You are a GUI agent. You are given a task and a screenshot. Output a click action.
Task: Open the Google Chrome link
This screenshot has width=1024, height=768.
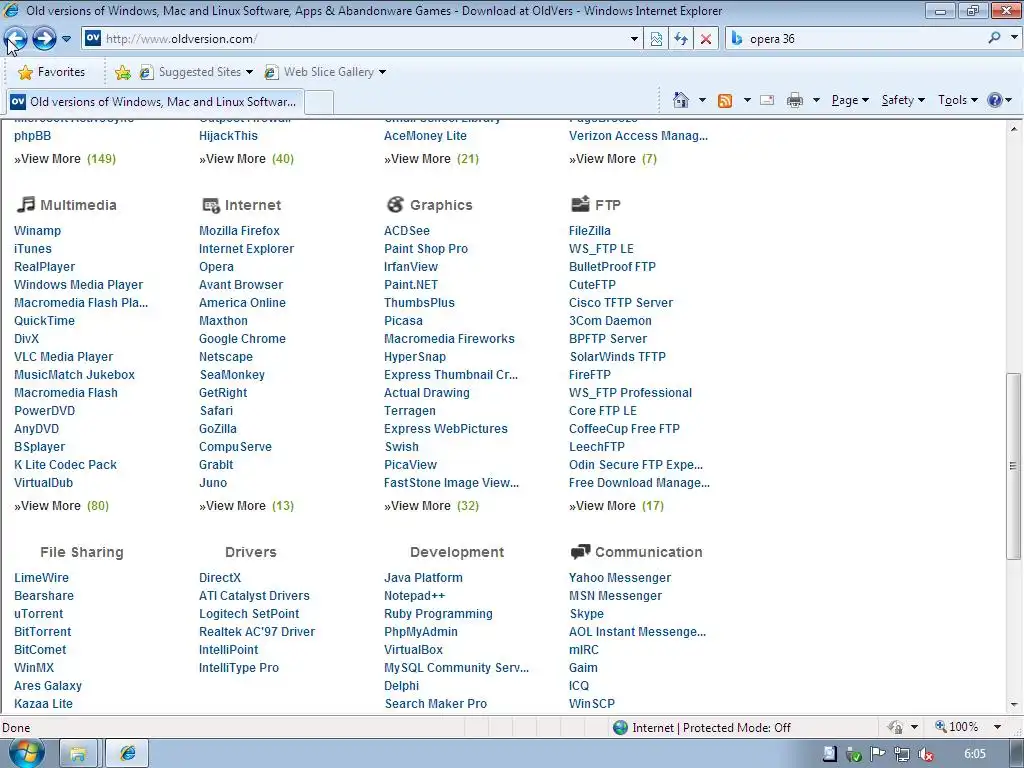(242, 338)
